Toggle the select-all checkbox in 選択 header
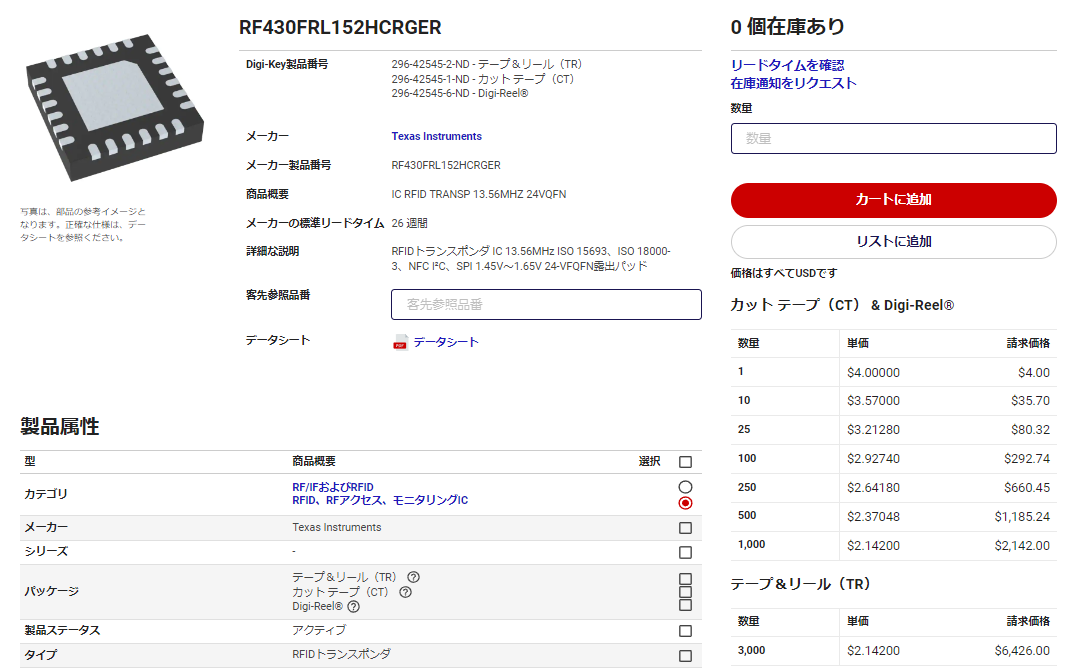Screen dimensions: 1085x672 685,462
